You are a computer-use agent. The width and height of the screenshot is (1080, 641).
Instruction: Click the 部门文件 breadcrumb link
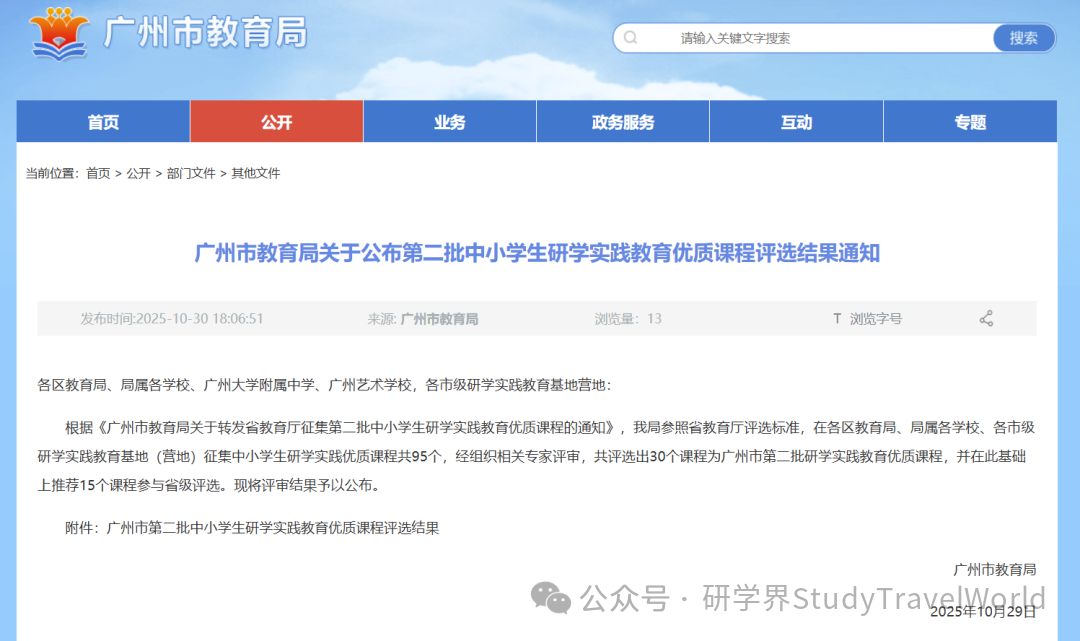[191, 173]
